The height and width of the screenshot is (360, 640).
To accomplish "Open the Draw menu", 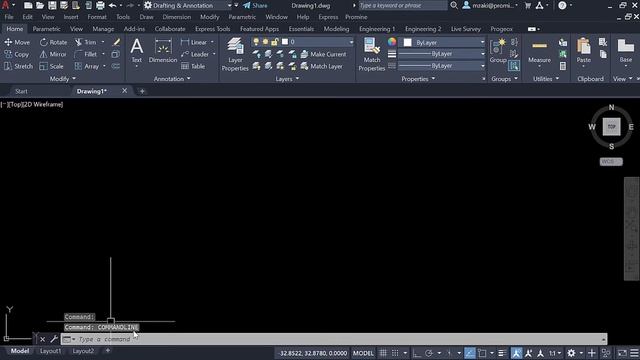I will pos(147,17).
